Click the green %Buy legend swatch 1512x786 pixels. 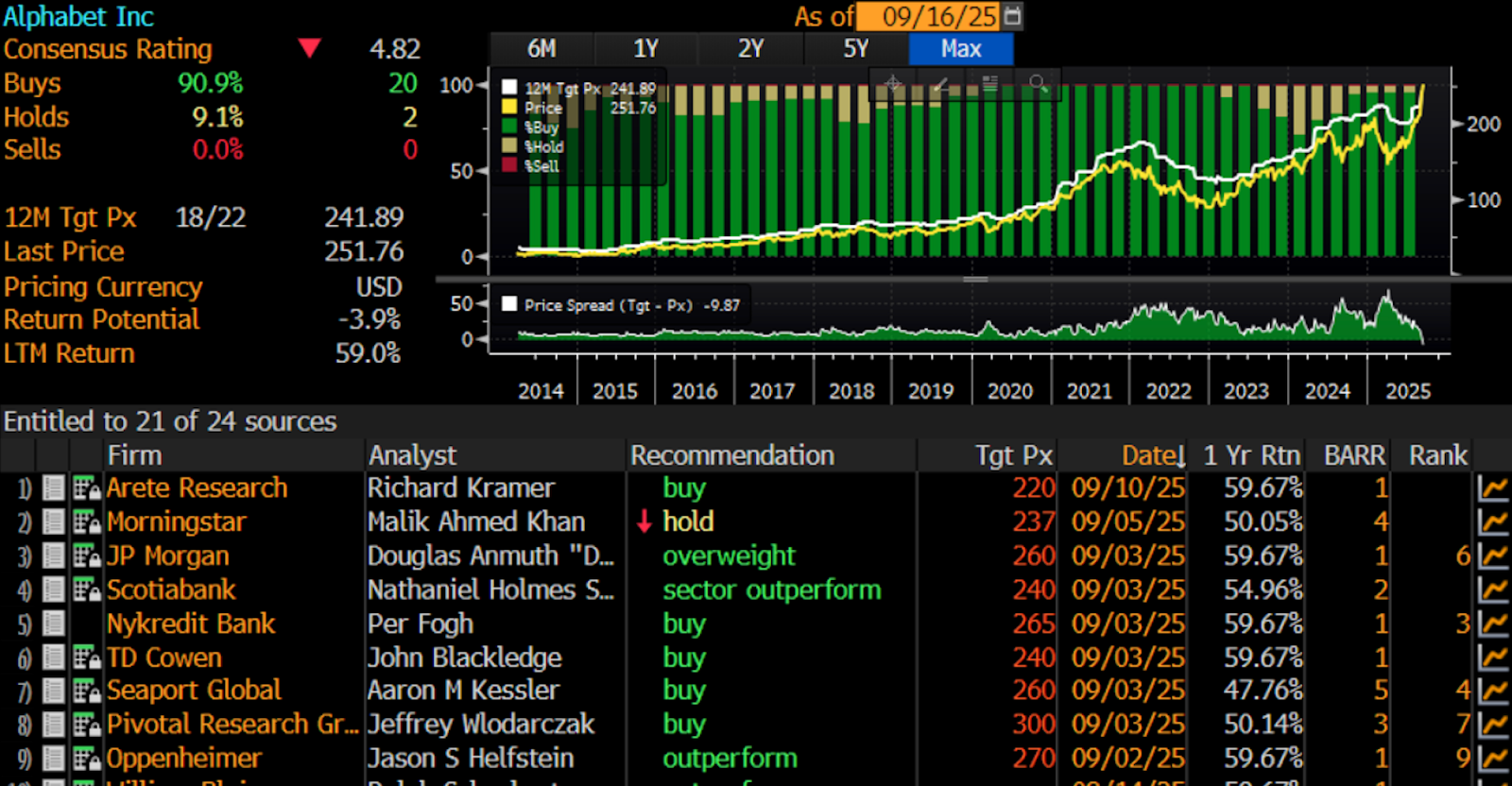tap(509, 127)
